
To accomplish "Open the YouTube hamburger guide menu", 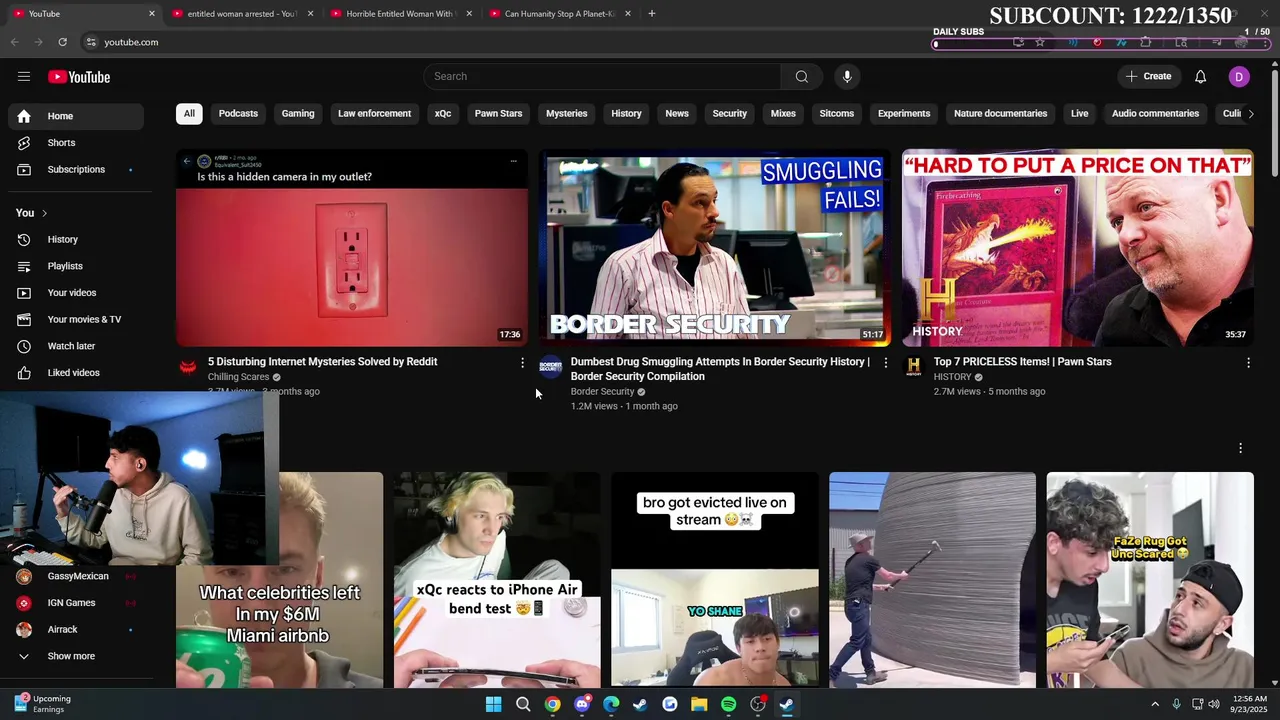I will pyautogui.click(x=24, y=77).
